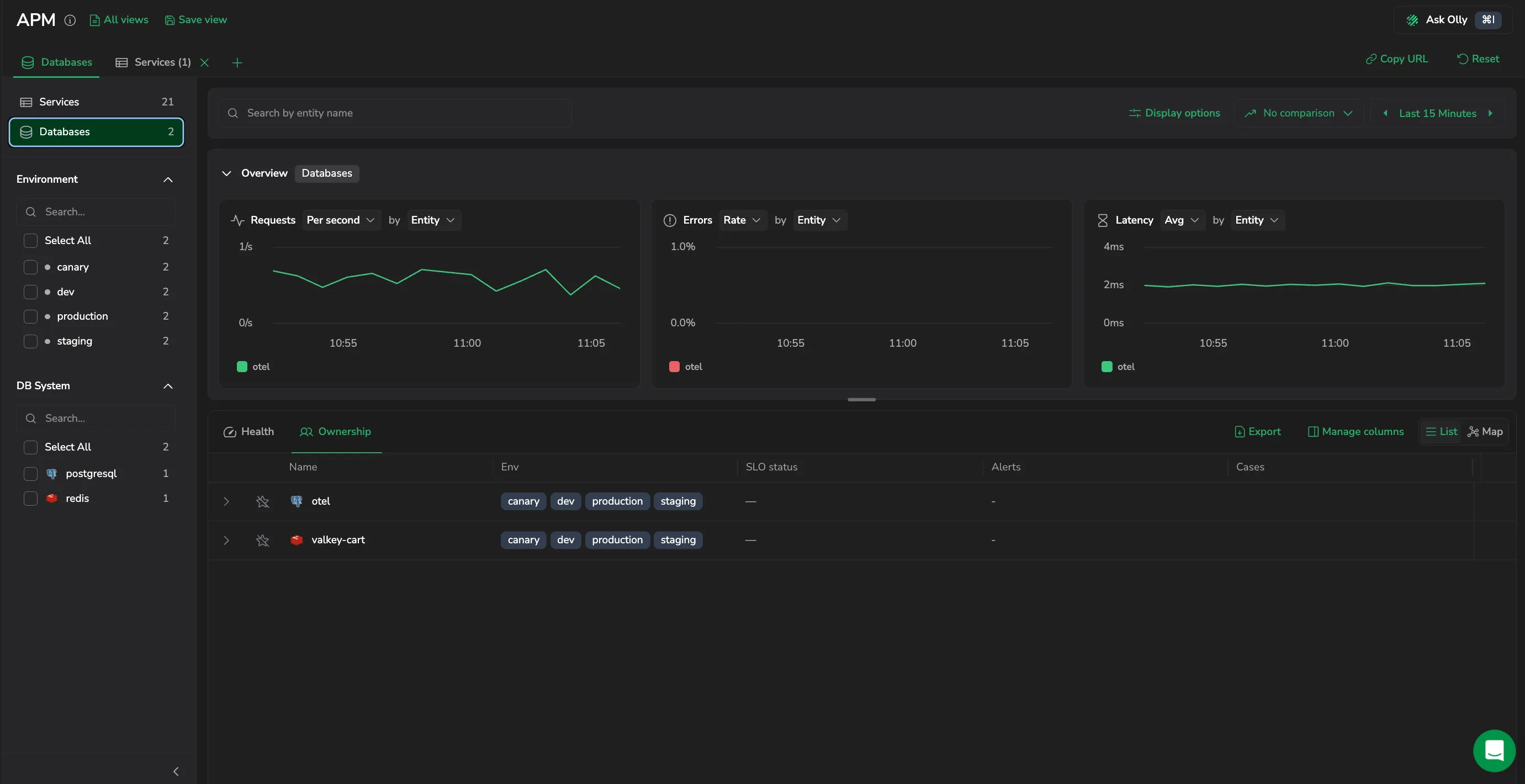Click the Environment search field

pyautogui.click(x=97, y=211)
